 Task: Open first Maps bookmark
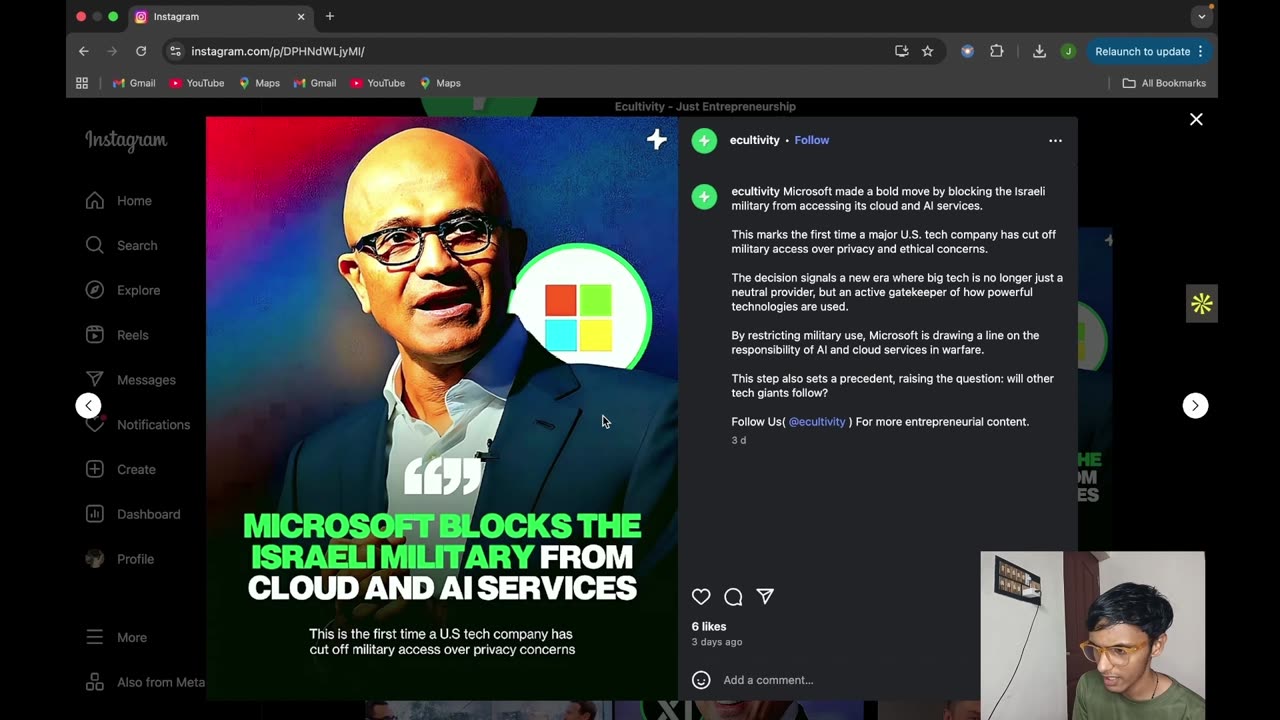[258, 83]
